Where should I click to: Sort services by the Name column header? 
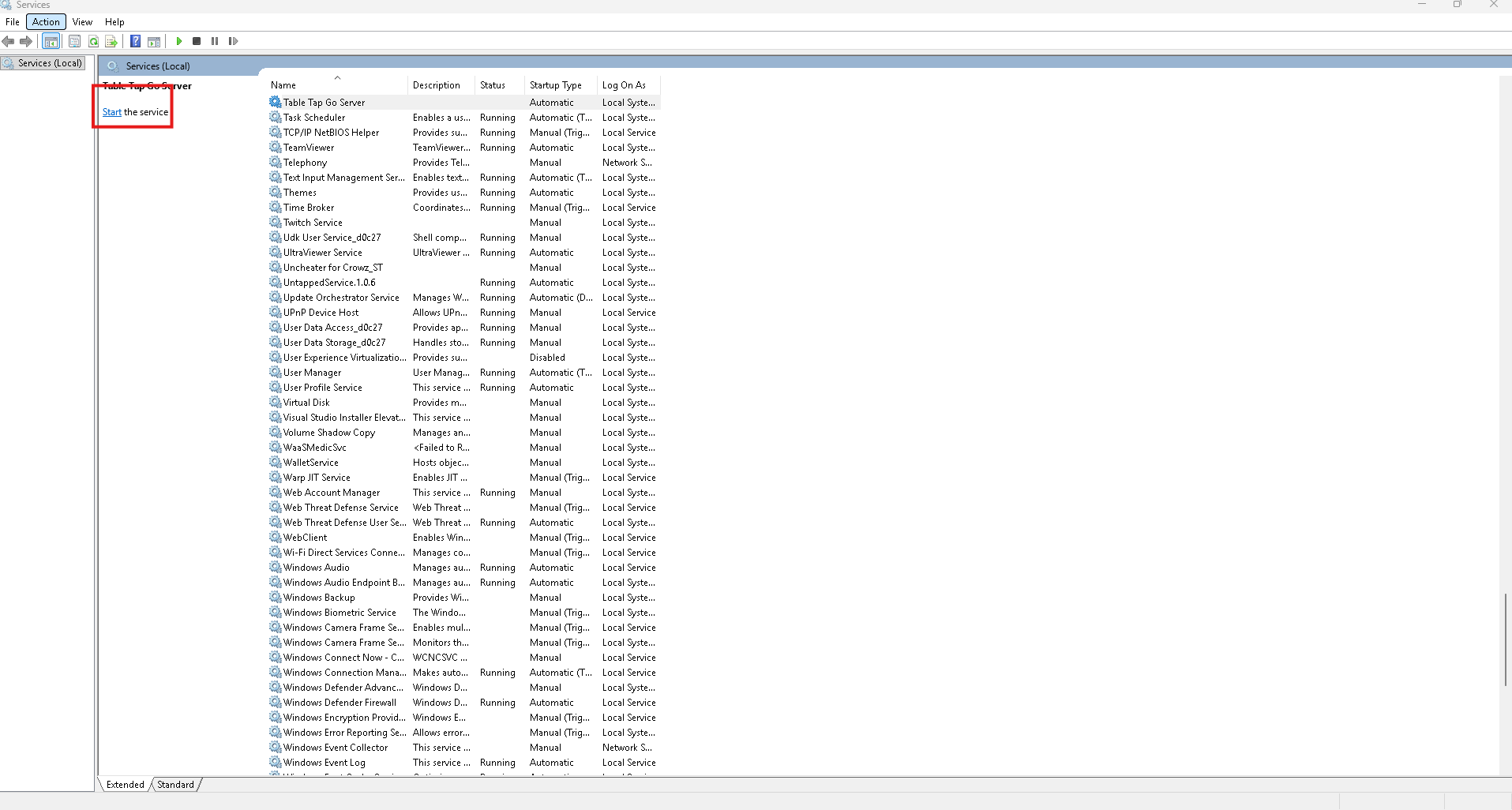tap(283, 85)
